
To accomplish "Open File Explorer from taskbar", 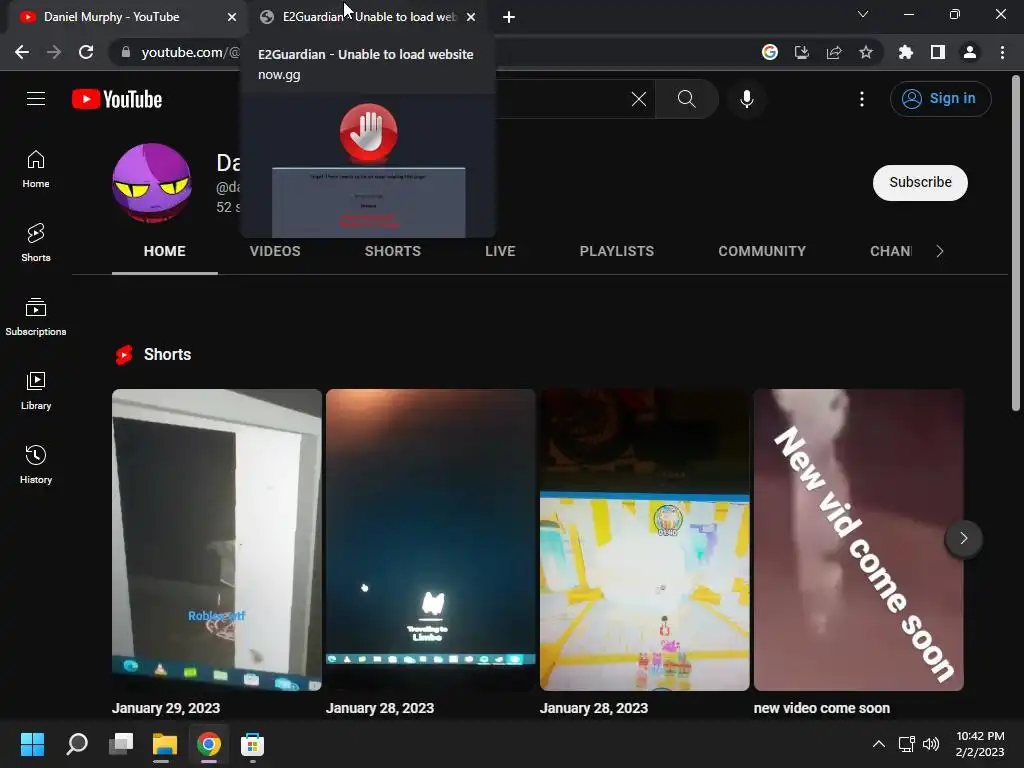I will click(165, 744).
